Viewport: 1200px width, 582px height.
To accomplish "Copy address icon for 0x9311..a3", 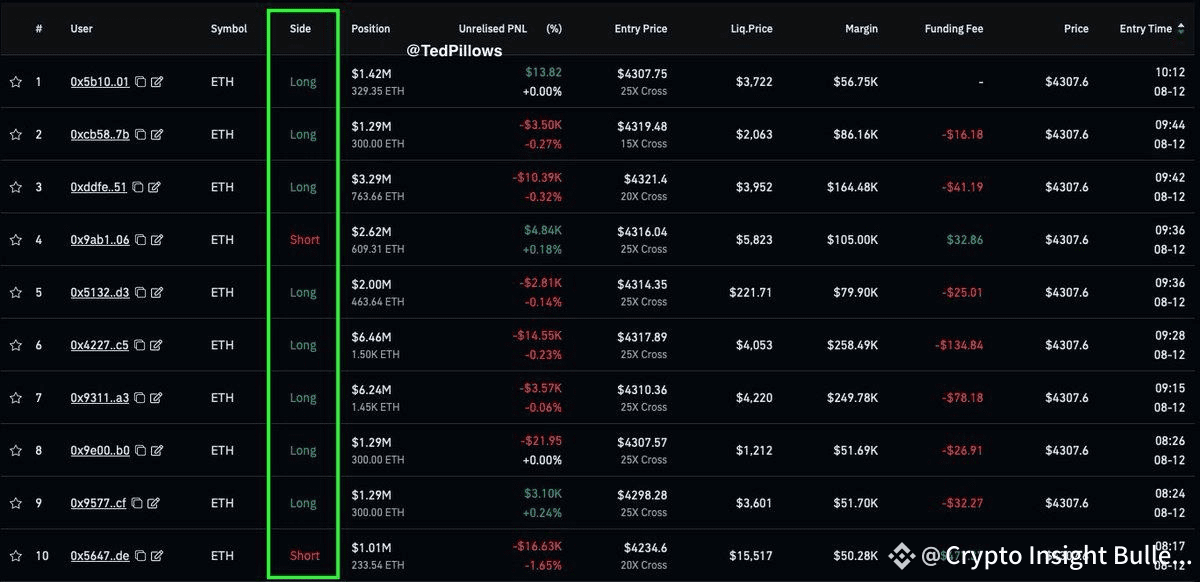I will pyautogui.click(x=140, y=398).
